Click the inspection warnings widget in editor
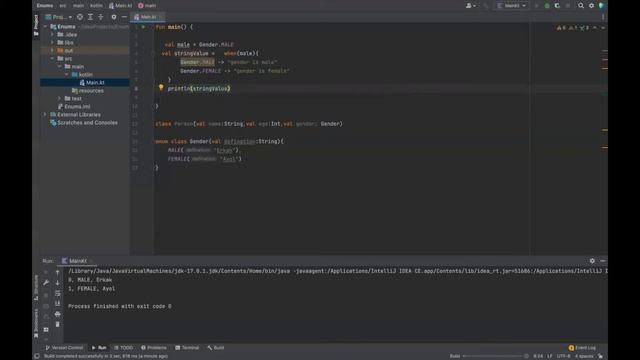640x360 pixels. (573, 27)
